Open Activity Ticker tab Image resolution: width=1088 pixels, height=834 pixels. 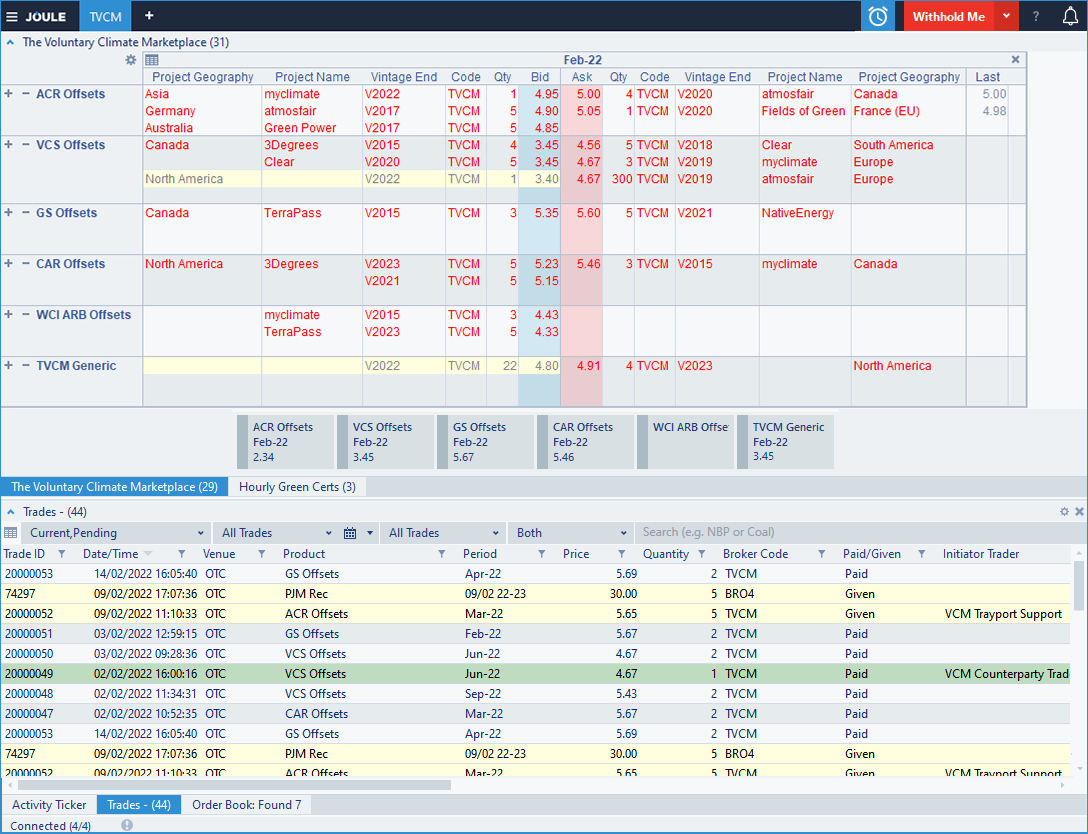(x=49, y=804)
